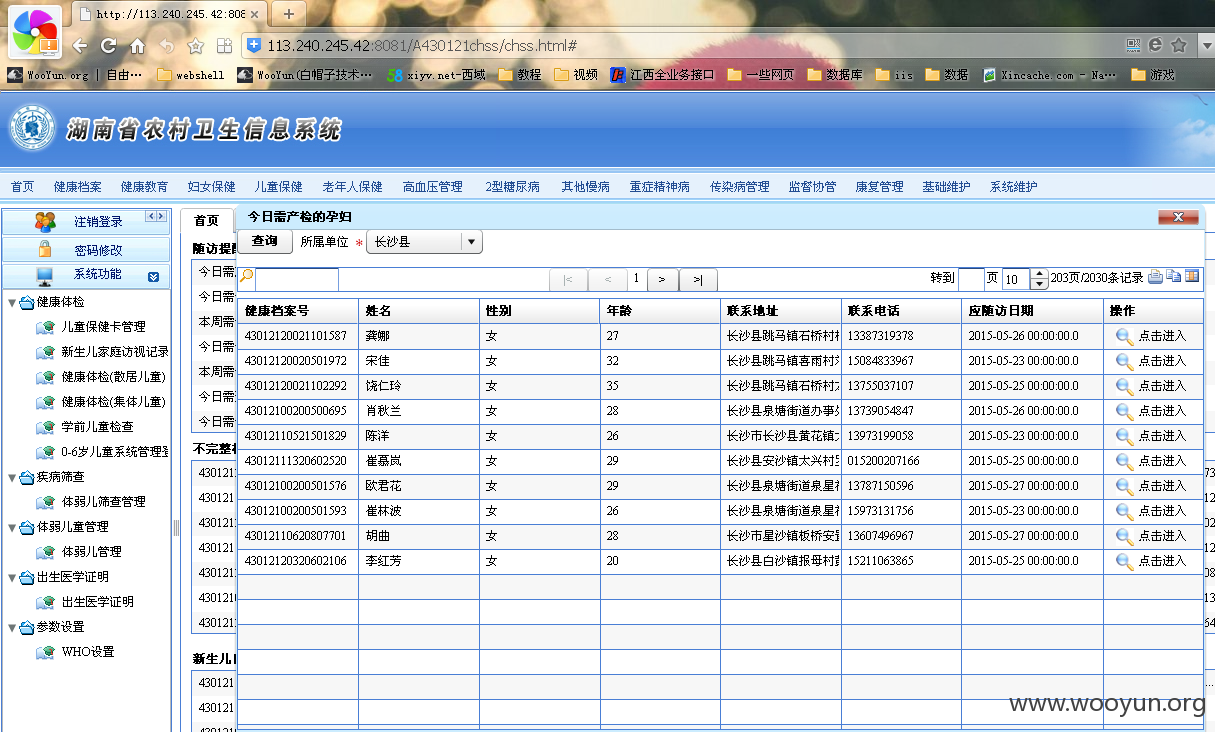Click the search magnifier icon in grid toolbar

coord(246,276)
